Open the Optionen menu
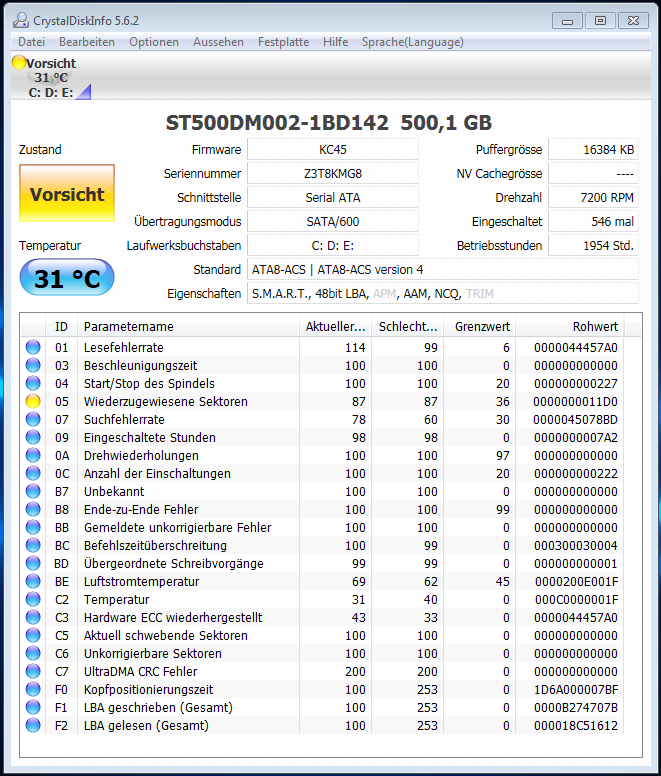Screen dimensions: 661x776 [154, 42]
